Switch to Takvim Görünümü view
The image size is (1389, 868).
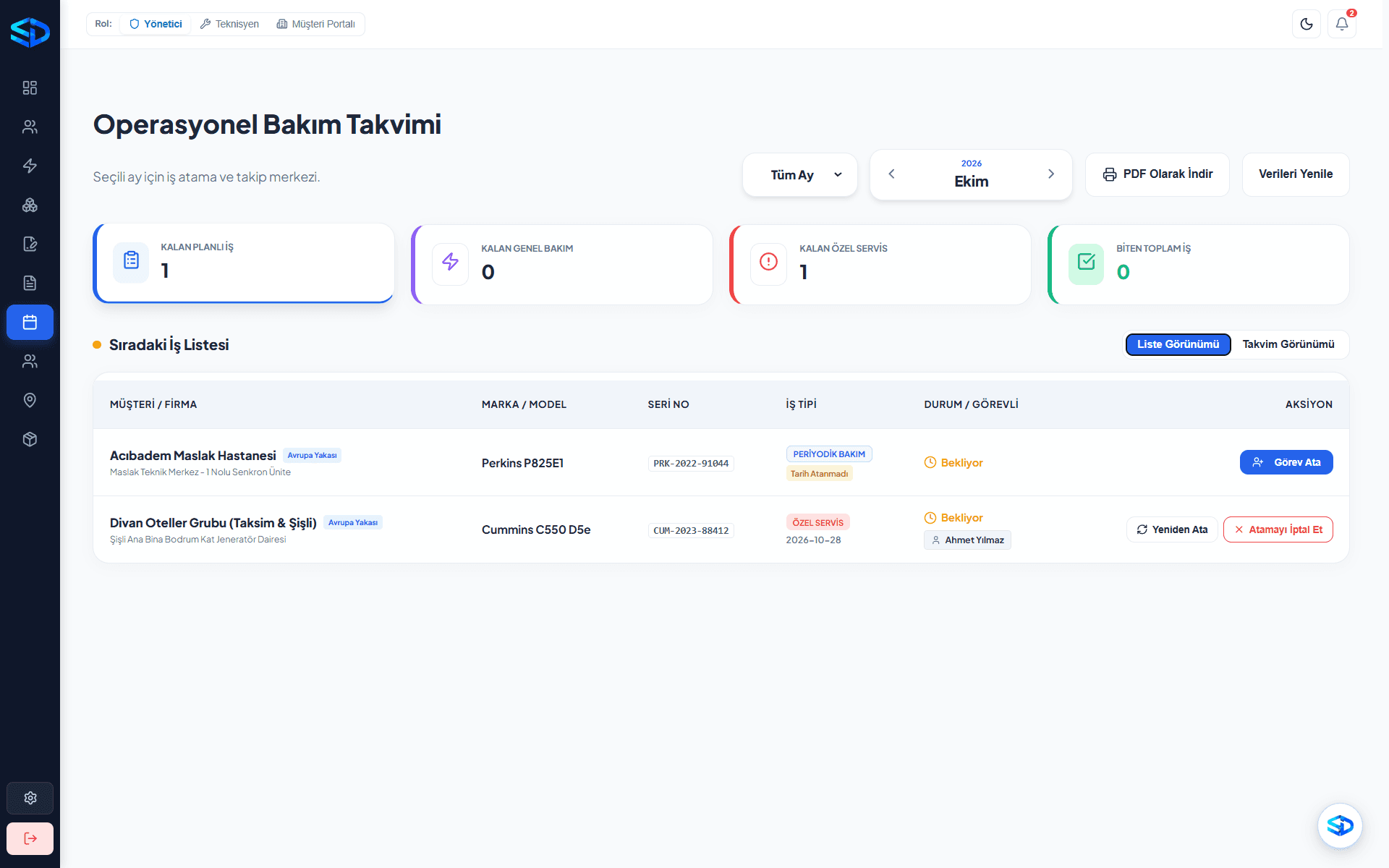1288,344
